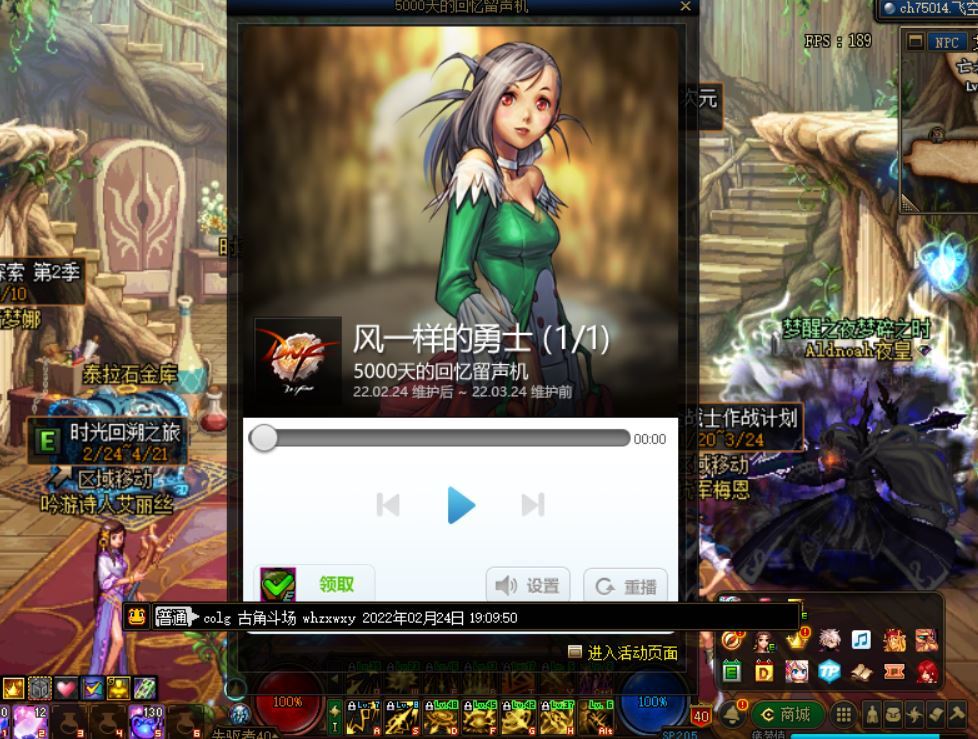Screen dimensions: 978x739
Task: Click the DNF album cover thumbnail
Action: click(298, 360)
